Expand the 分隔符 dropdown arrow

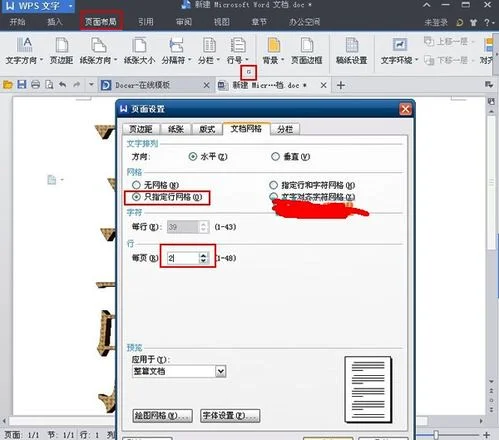[190, 60]
